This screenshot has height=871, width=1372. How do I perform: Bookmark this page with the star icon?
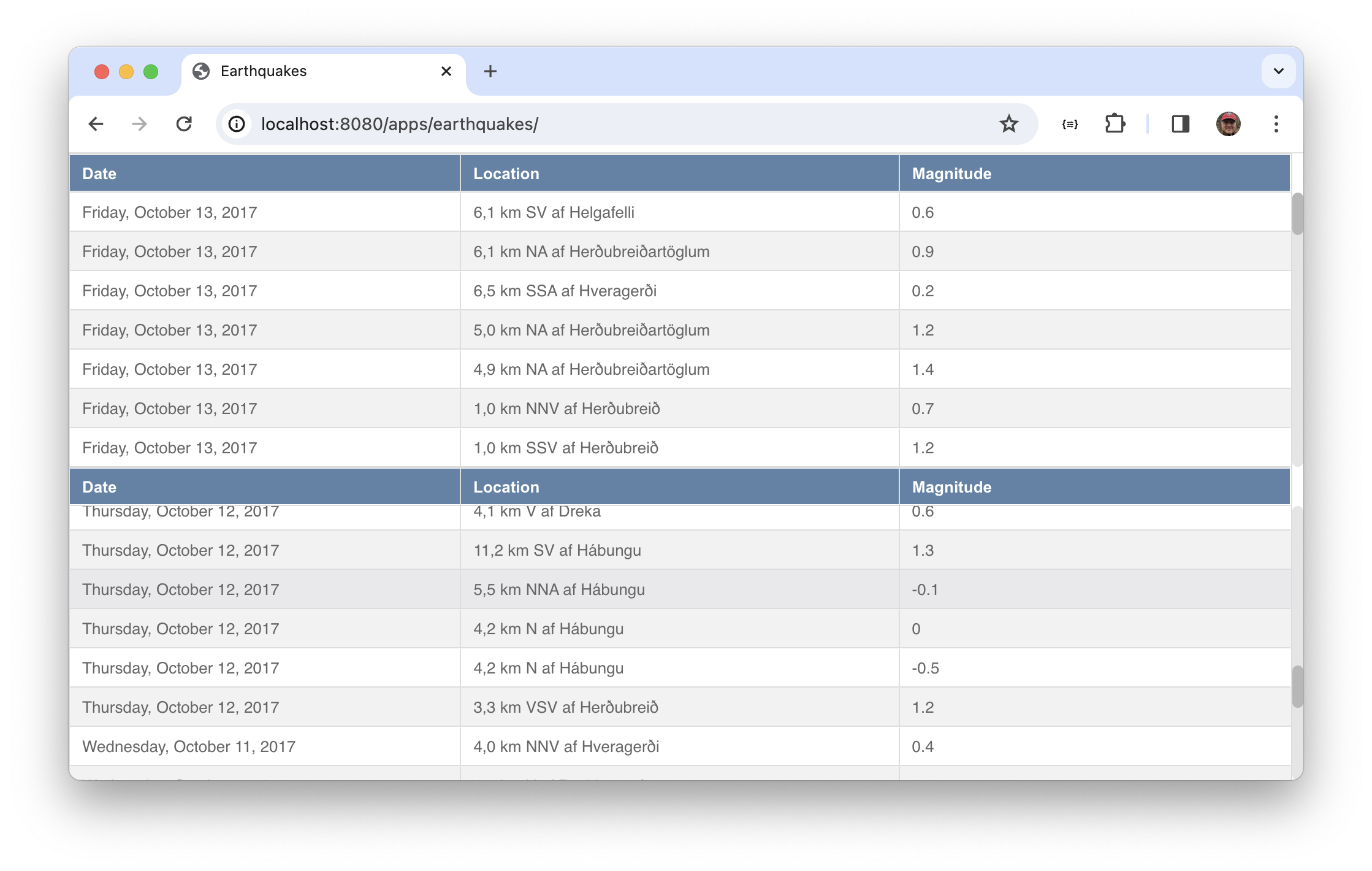point(1008,124)
